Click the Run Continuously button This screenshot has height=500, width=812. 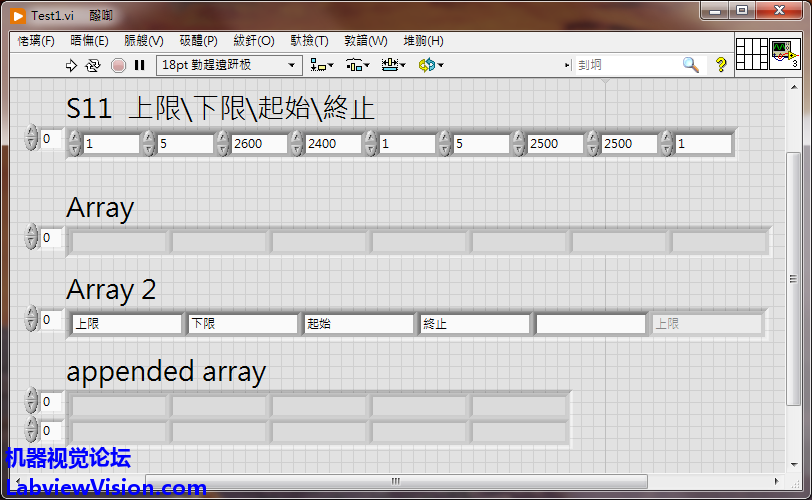click(x=93, y=65)
